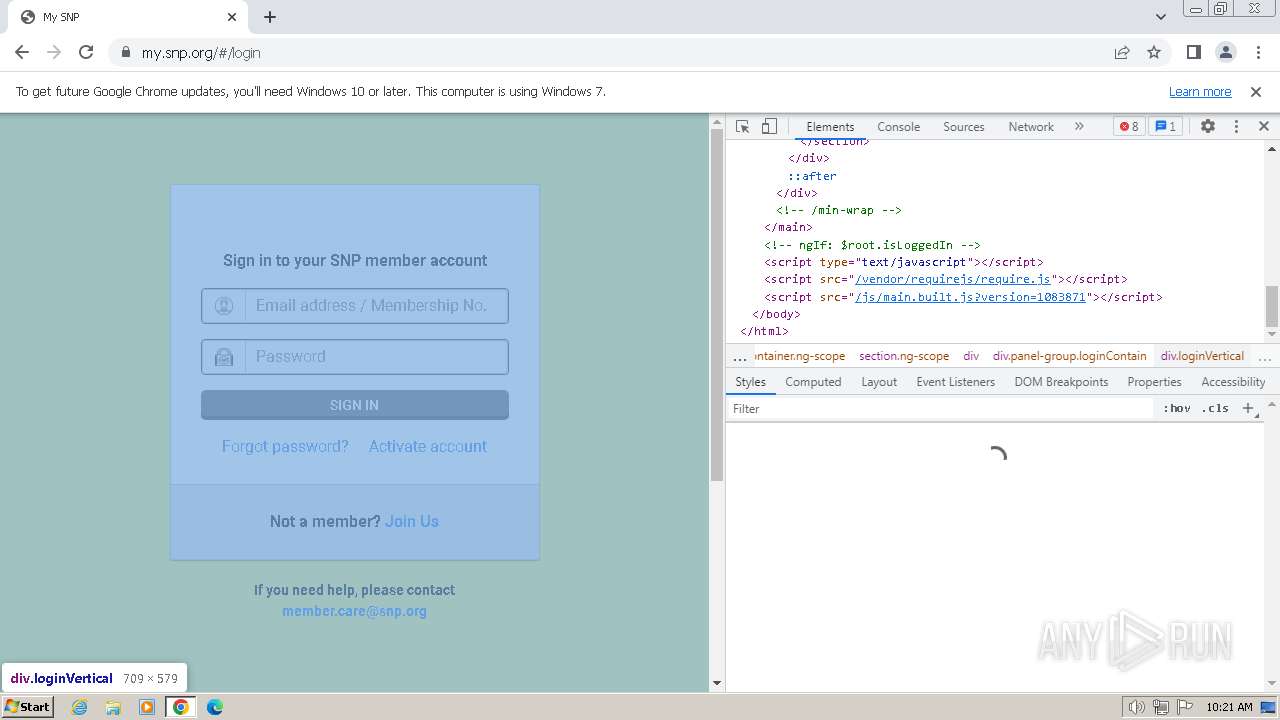This screenshot has height=720, width=1280.
Task: Toggle the browser side panel
Action: 1193,53
